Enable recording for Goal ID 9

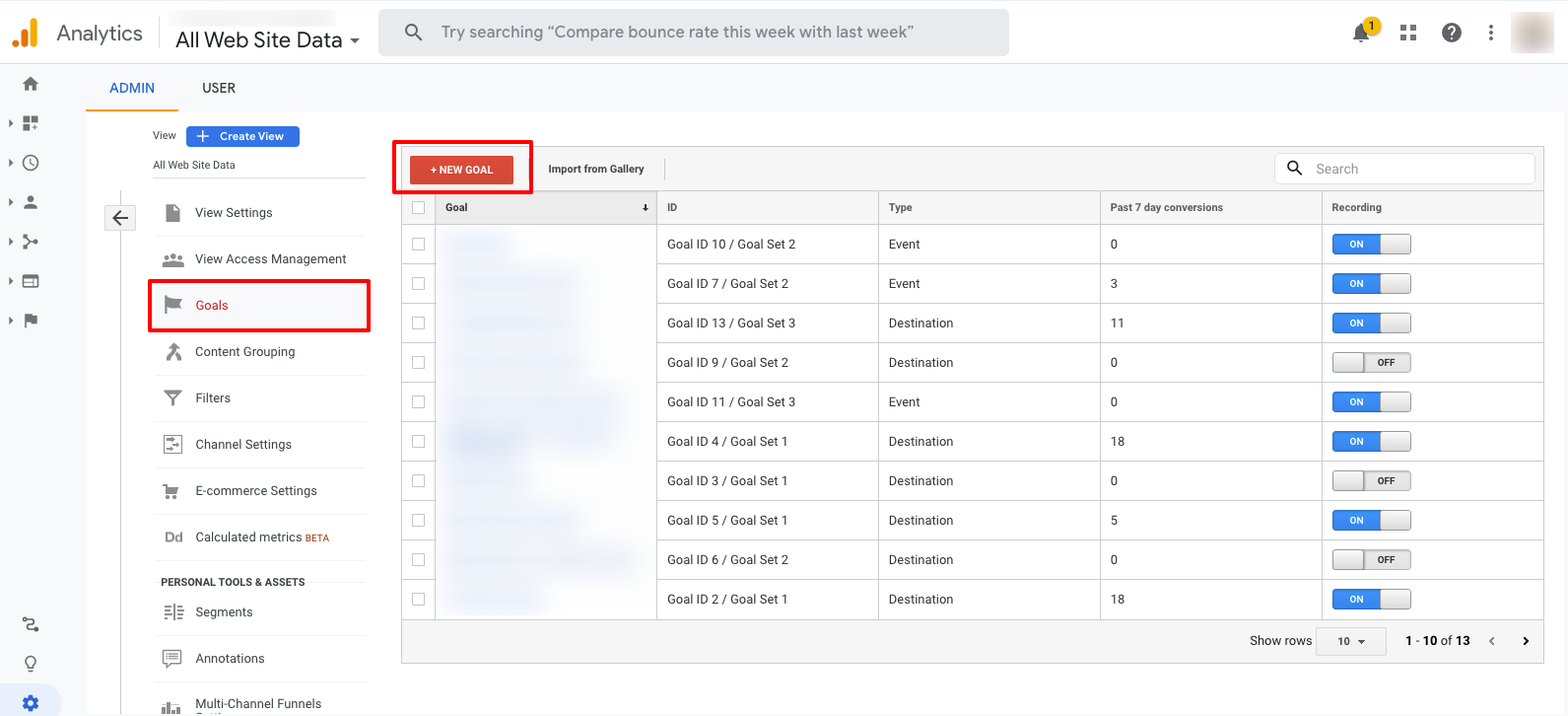pos(1371,363)
